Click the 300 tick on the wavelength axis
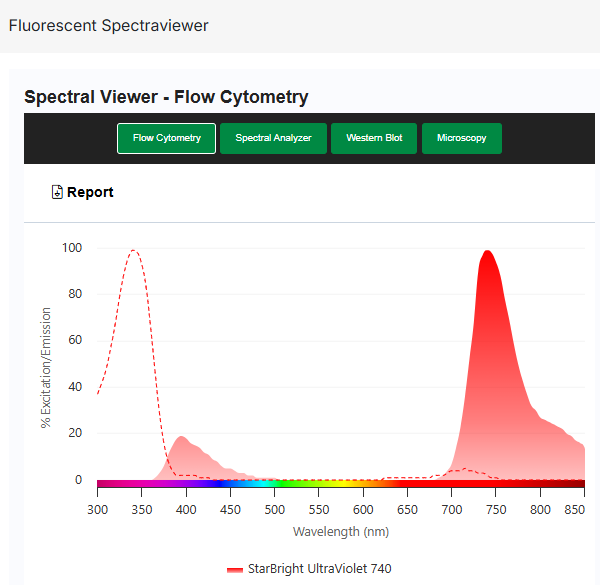 coord(97,509)
